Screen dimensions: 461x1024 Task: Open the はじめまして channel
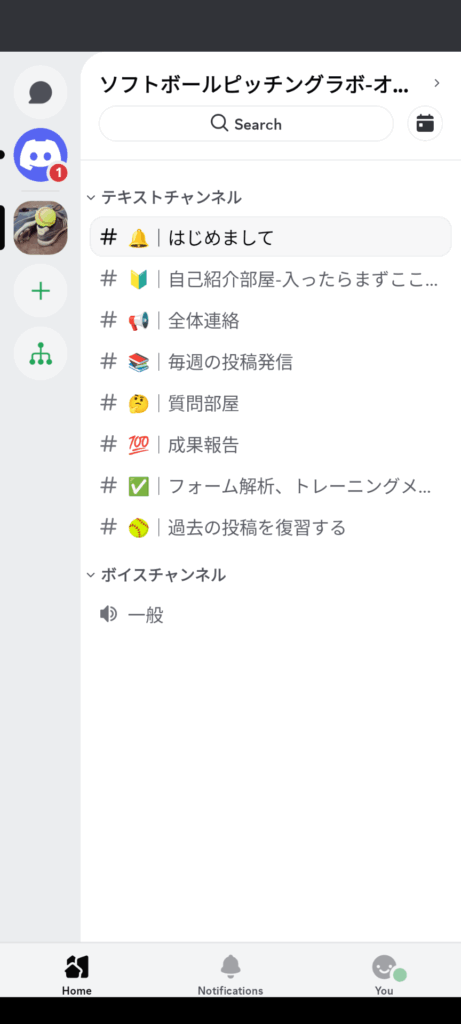click(270, 237)
